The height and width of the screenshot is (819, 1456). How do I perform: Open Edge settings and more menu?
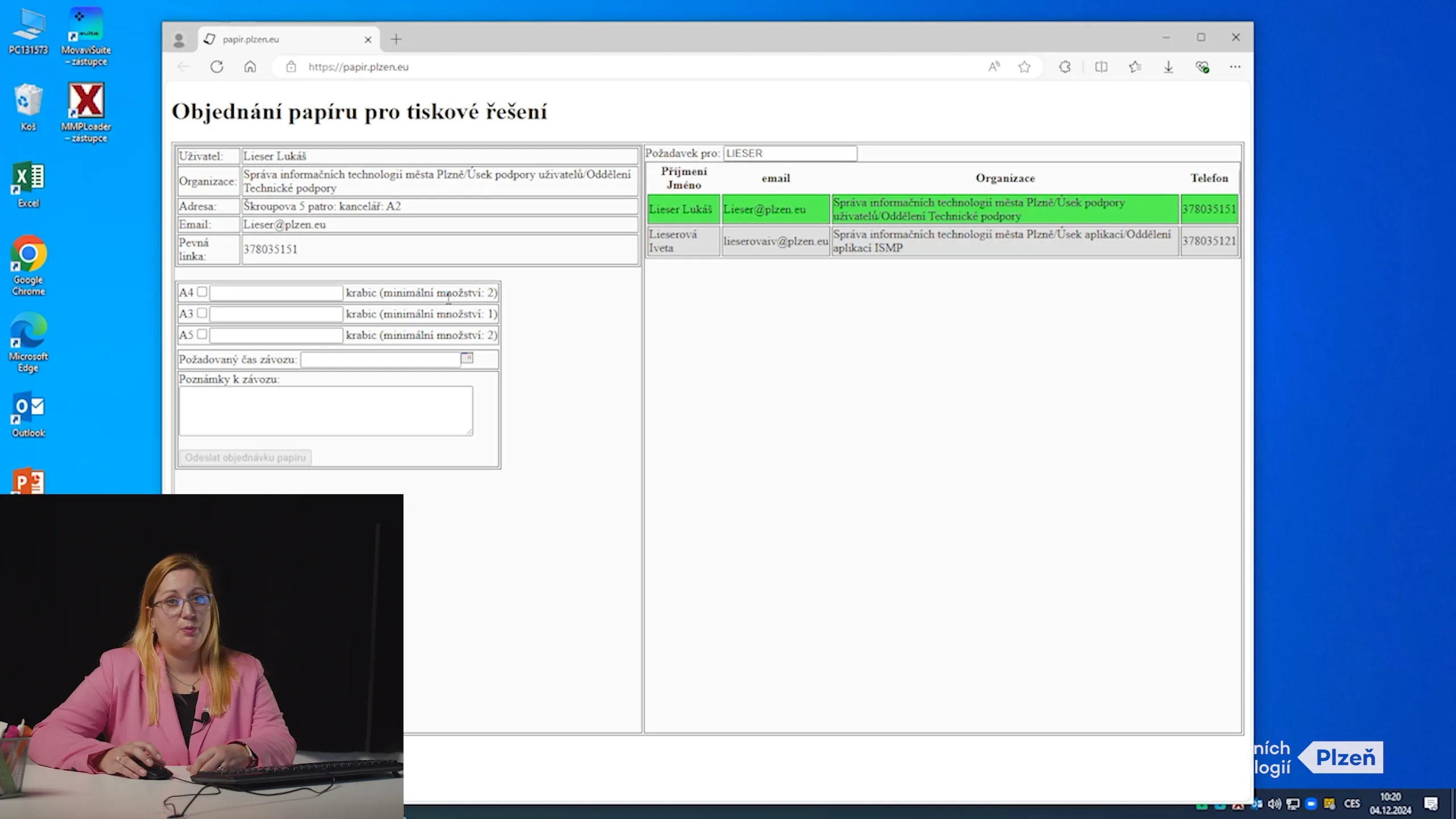coord(1235,67)
